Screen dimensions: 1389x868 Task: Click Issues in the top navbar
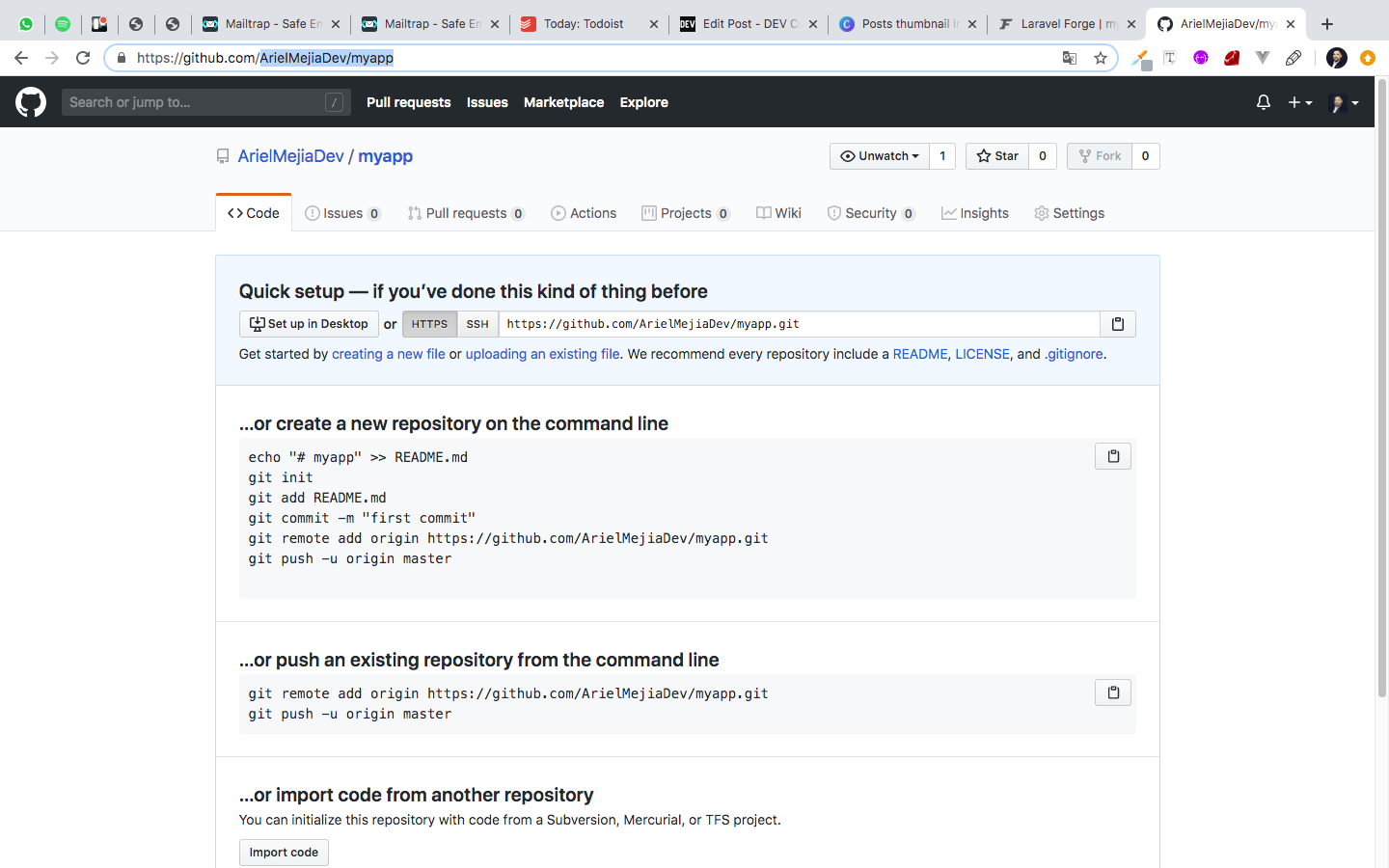coord(487,102)
